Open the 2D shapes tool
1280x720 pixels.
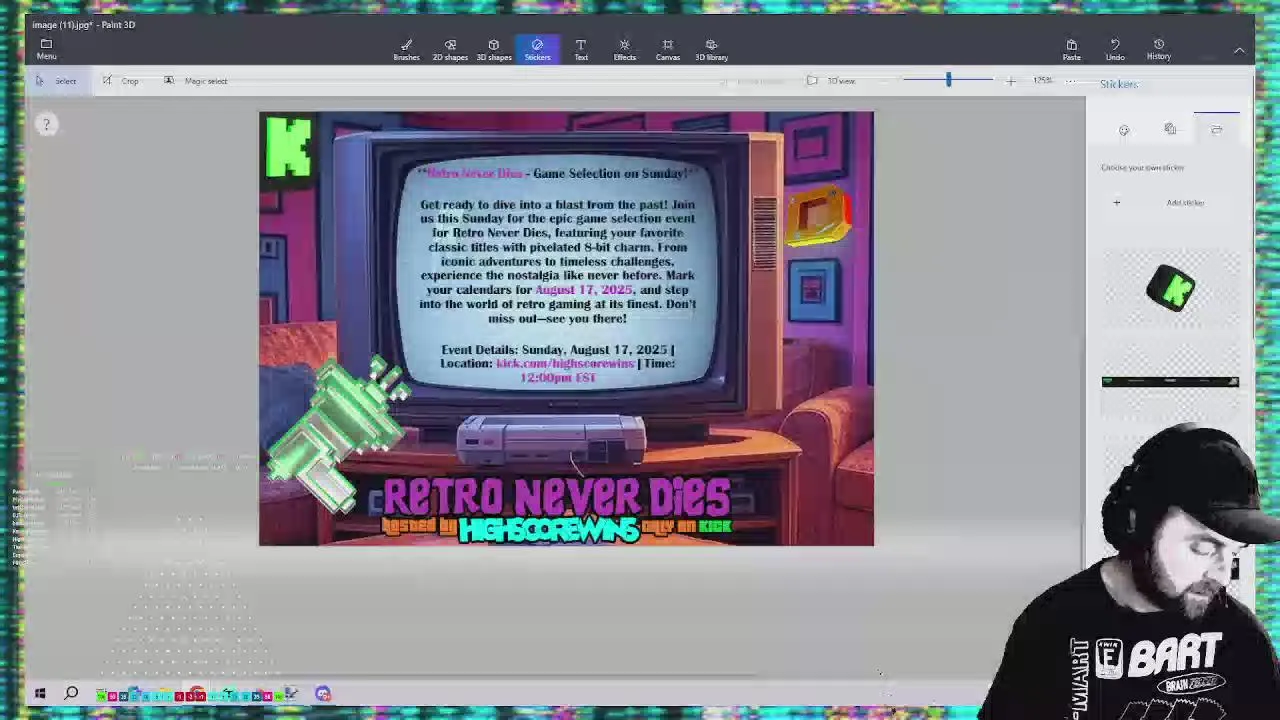coord(450,49)
